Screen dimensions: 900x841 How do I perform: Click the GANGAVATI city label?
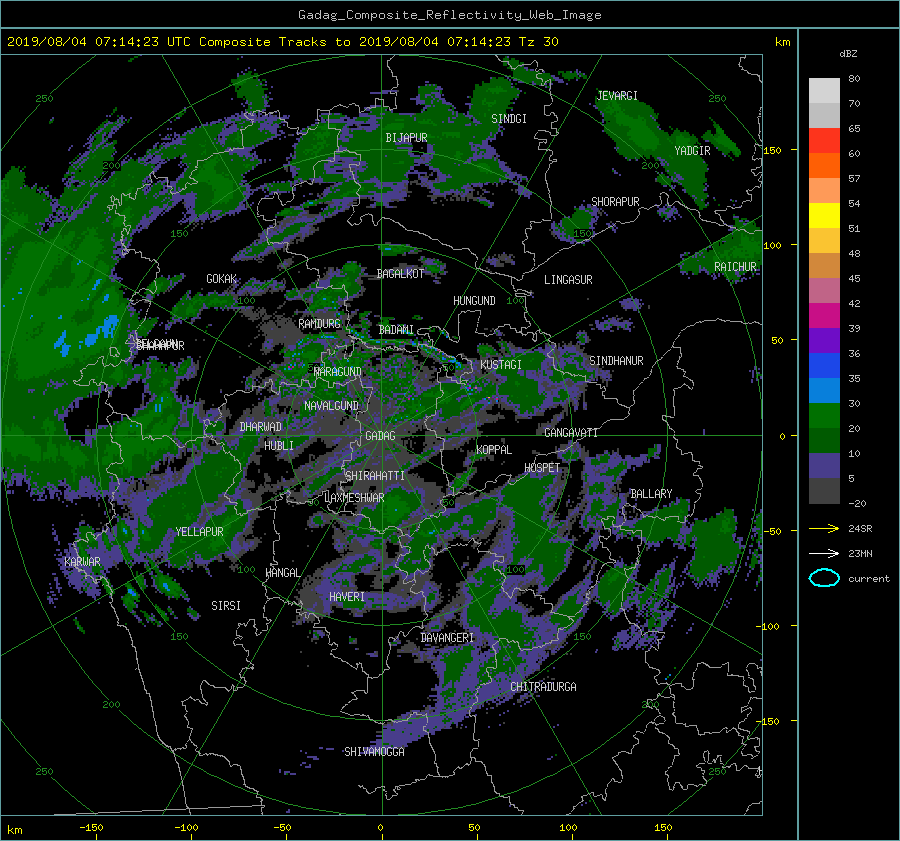tap(571, 433)
